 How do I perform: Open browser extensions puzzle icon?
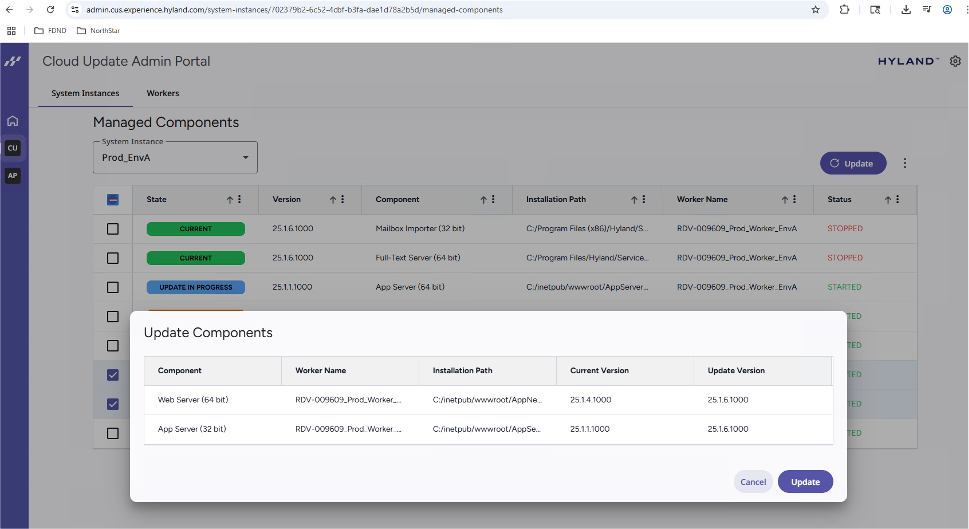tap(844, 9)
